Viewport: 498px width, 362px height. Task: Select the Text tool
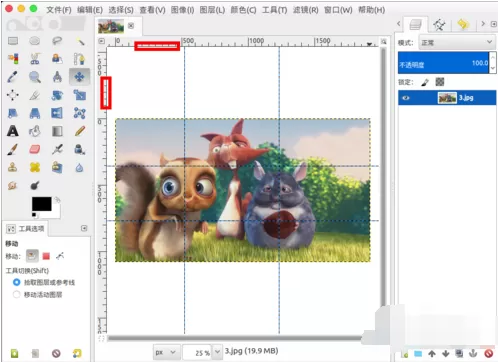[x=13, y=131]
